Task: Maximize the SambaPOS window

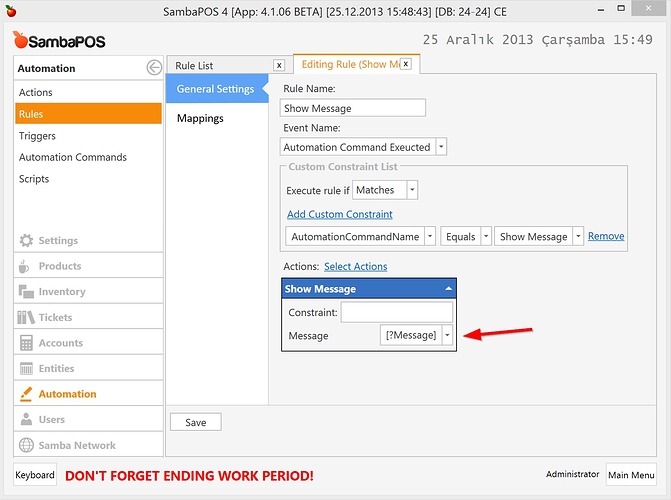Action: coord(621,9)
